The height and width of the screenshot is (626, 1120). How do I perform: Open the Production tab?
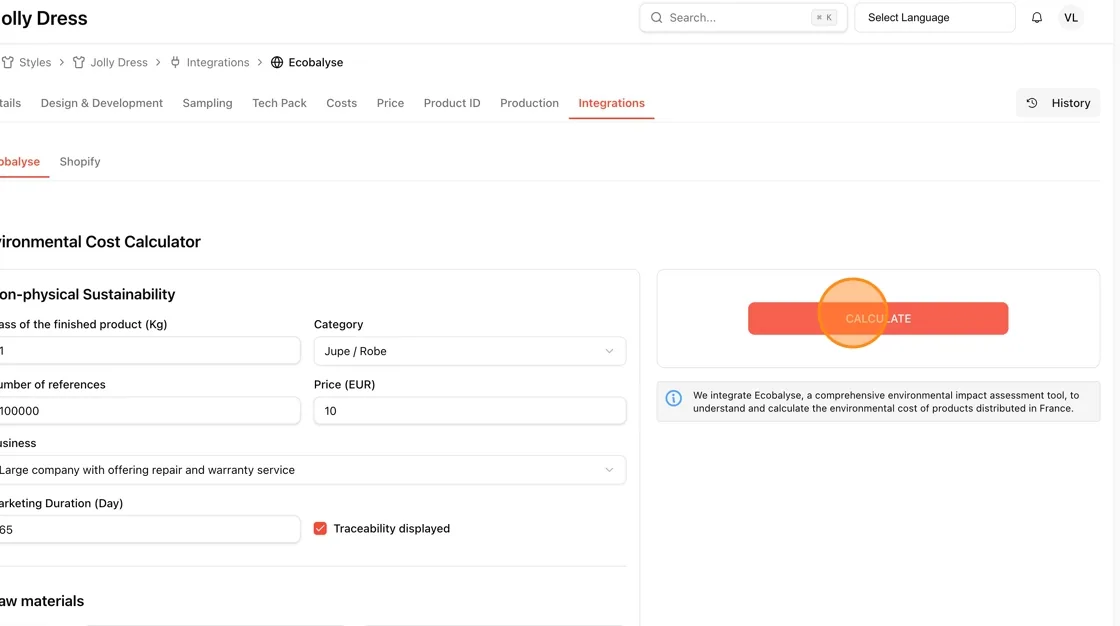click(529, 103)
